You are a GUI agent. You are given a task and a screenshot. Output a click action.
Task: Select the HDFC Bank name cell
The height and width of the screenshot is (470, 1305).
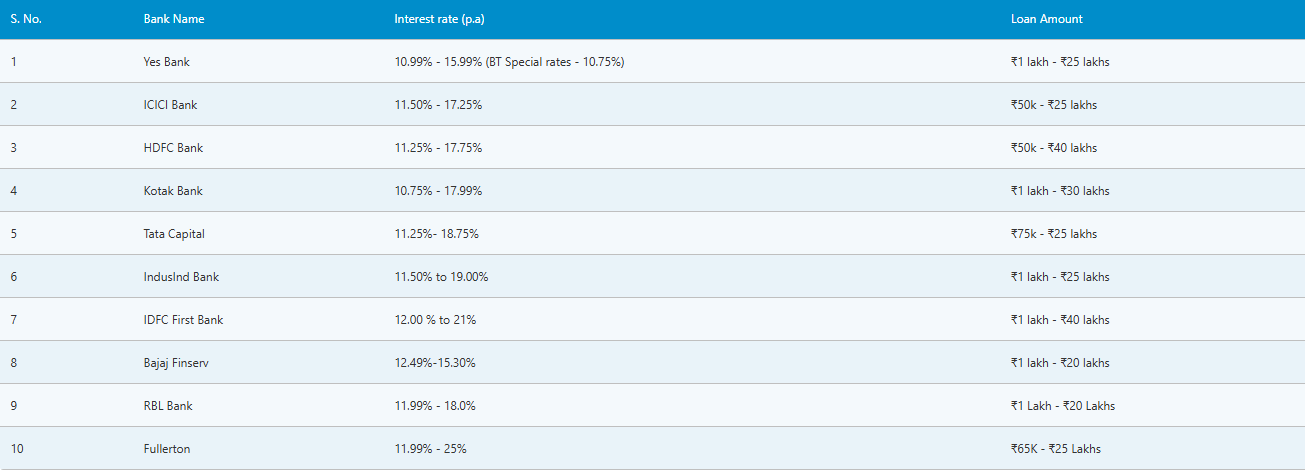pos(173,148)
